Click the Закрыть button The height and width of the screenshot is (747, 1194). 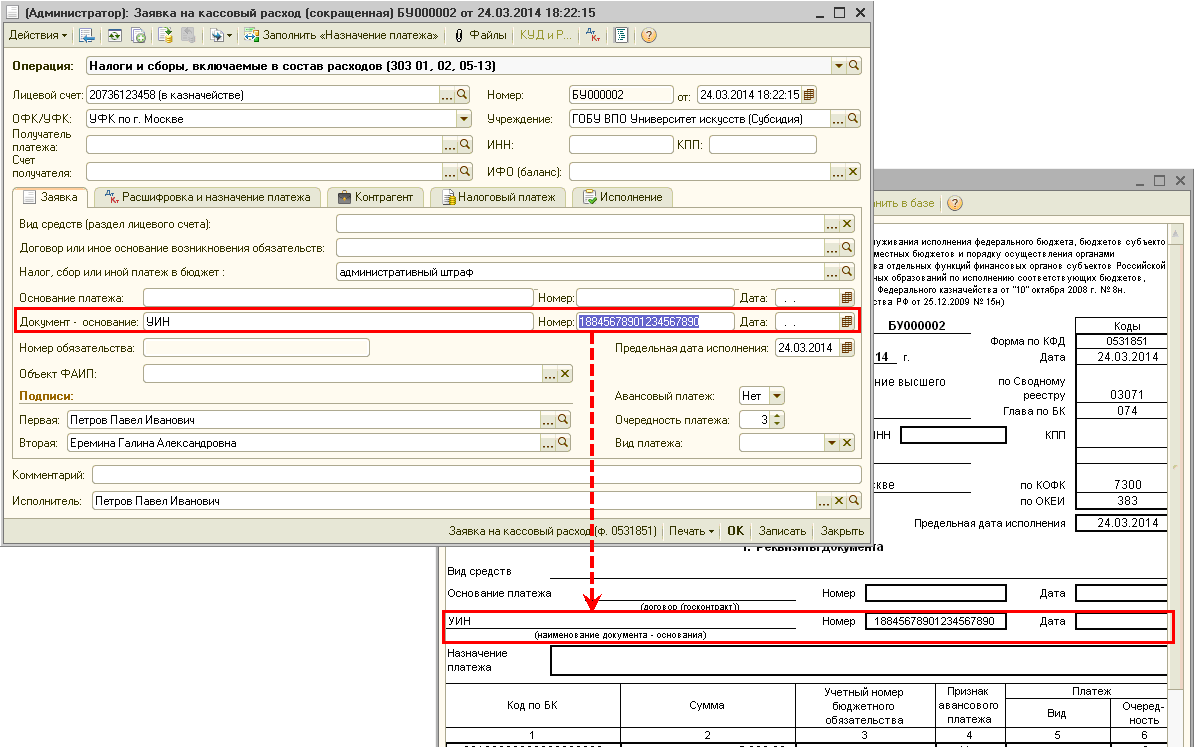[842, 531]
